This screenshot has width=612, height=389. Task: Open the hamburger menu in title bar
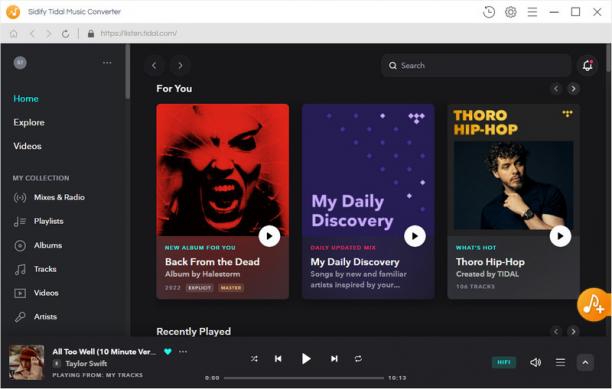click(532, 12)
